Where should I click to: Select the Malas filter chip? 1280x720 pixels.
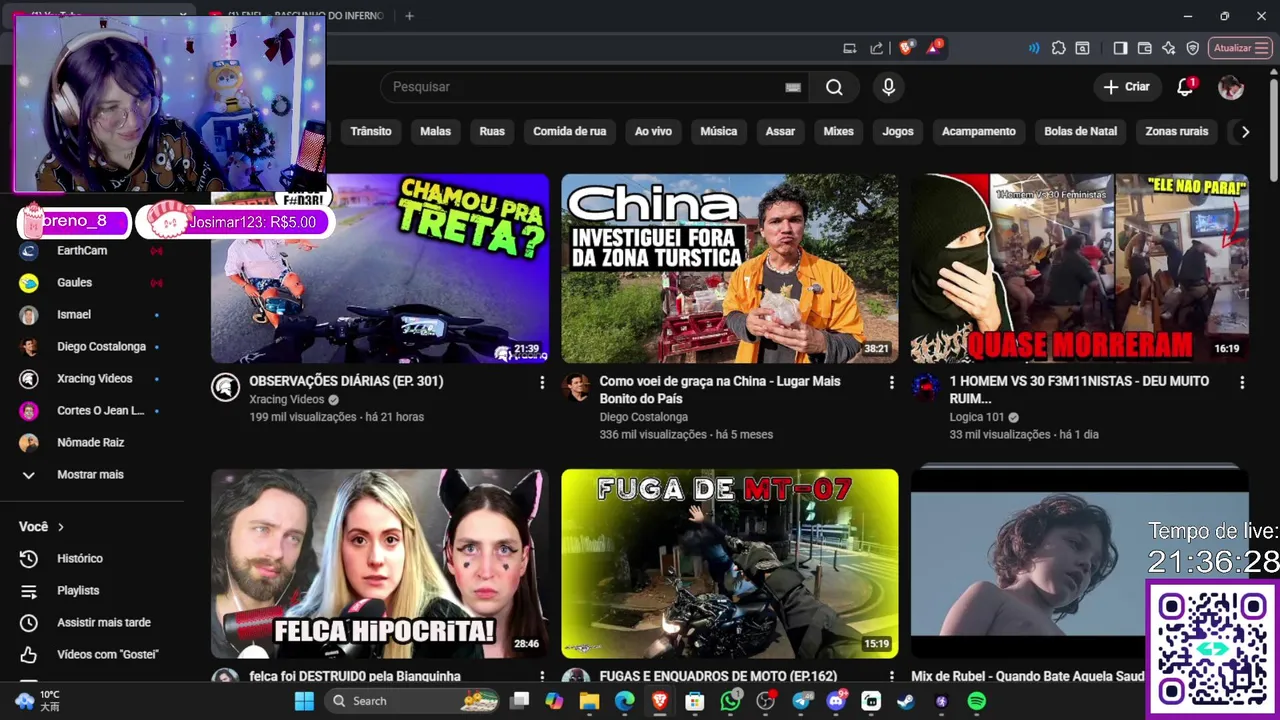coord(435,131)
